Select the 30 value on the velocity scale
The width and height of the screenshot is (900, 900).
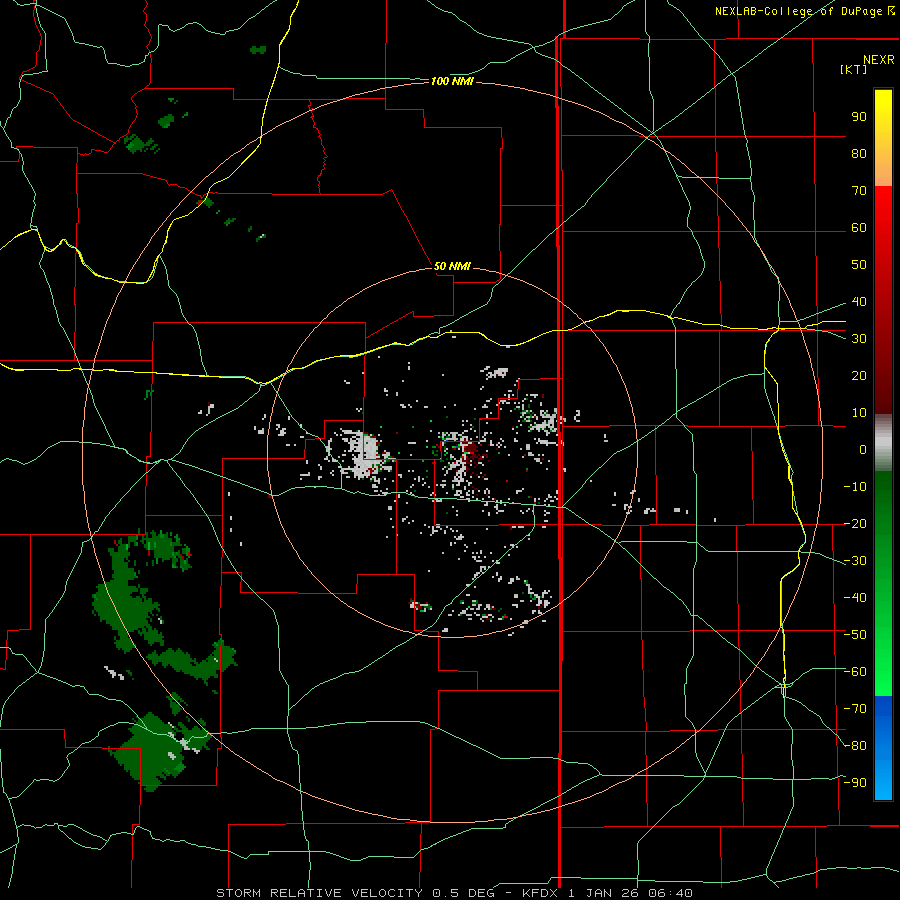(859, 339)
